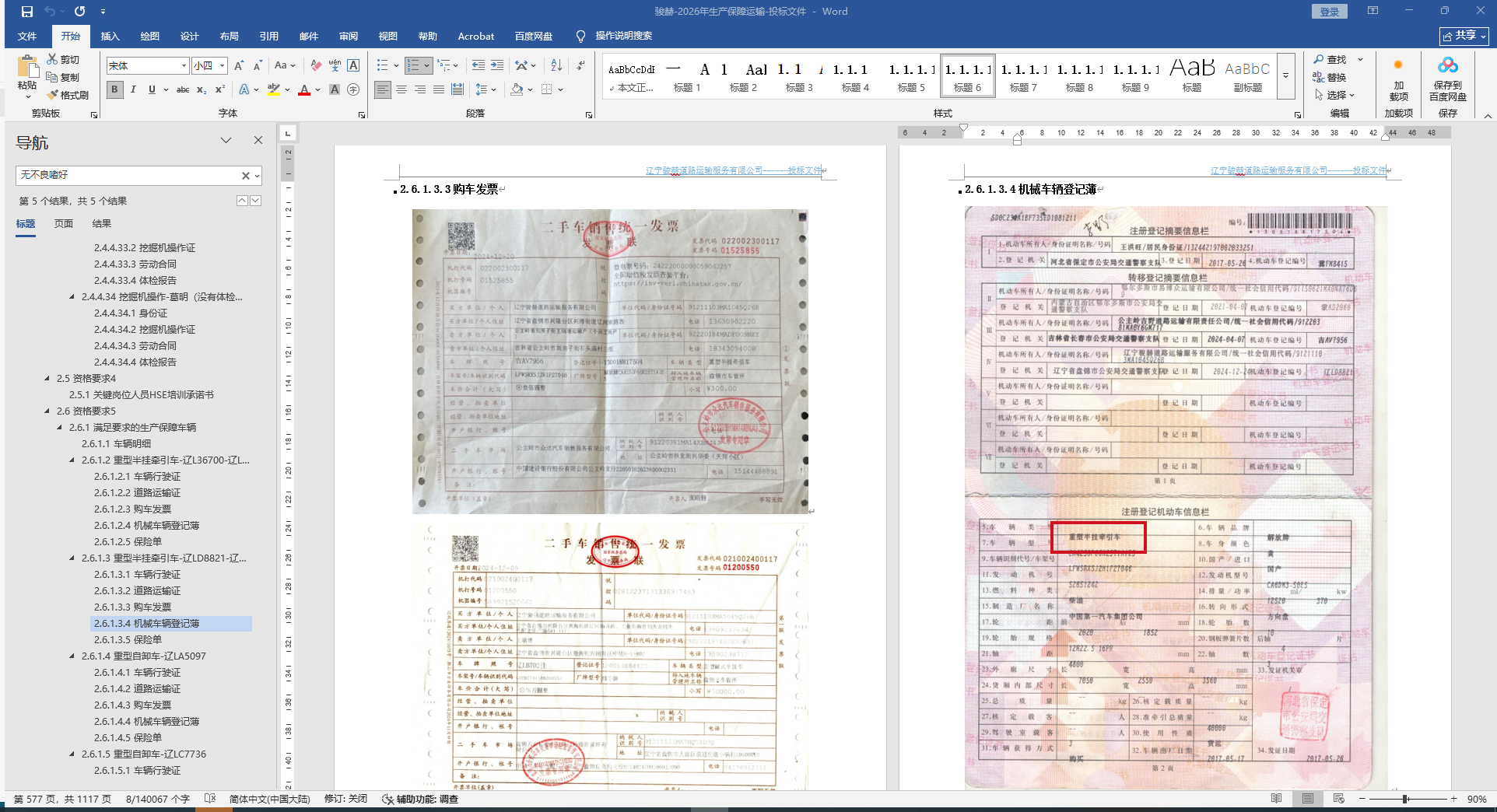
Task: Click the Add-ins icon
Action: tap(1398, 66)
